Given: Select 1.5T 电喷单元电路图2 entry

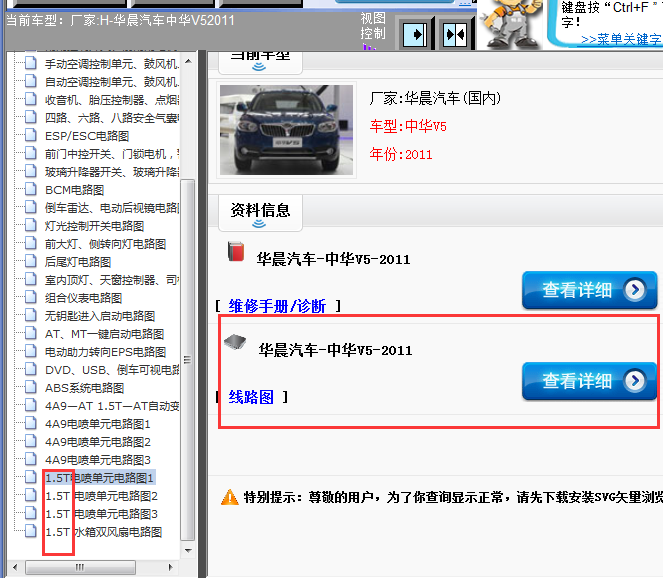Looking at the screenshot, I should coord(101,496).
